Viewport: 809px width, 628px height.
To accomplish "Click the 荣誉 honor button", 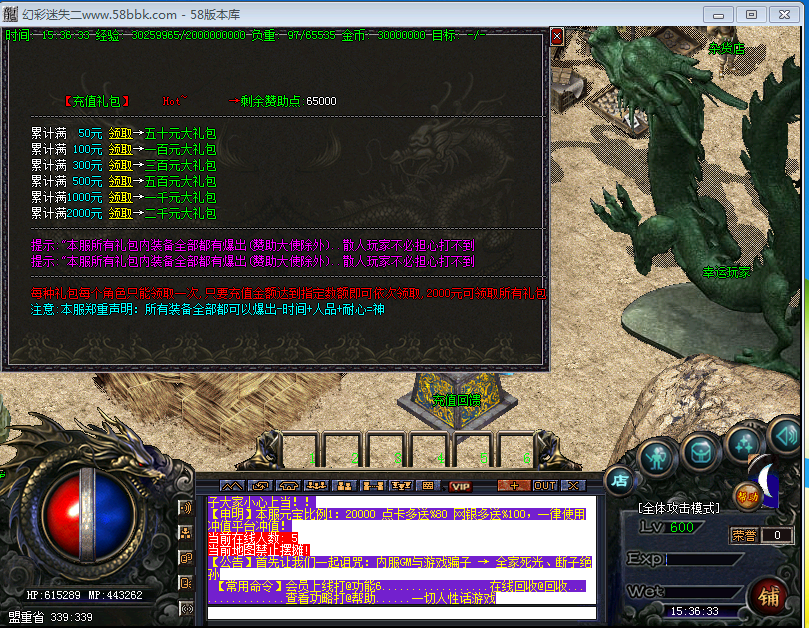I will click(x=744, y=536).
